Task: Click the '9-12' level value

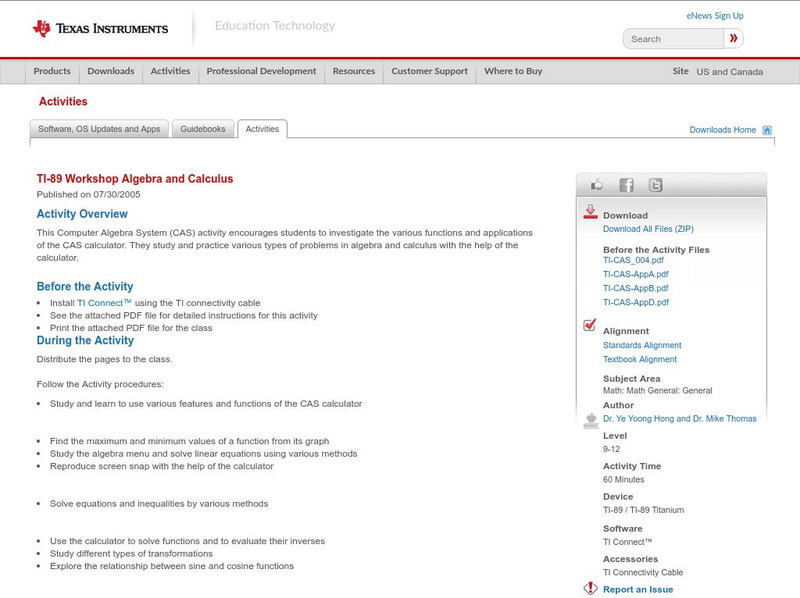Action: [x=611, y=450]
